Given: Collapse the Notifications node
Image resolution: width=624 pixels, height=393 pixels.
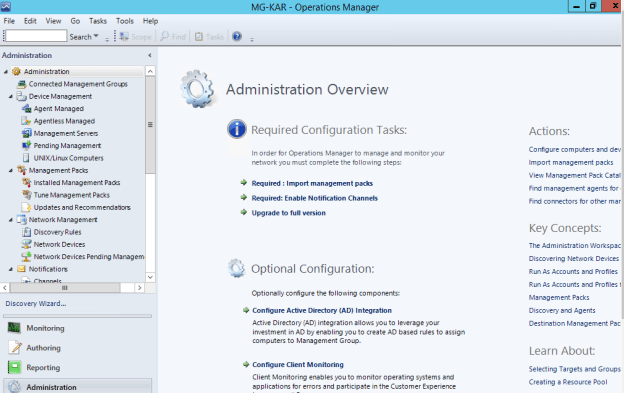Looking at the screenshot, I should tap(11, 269).
